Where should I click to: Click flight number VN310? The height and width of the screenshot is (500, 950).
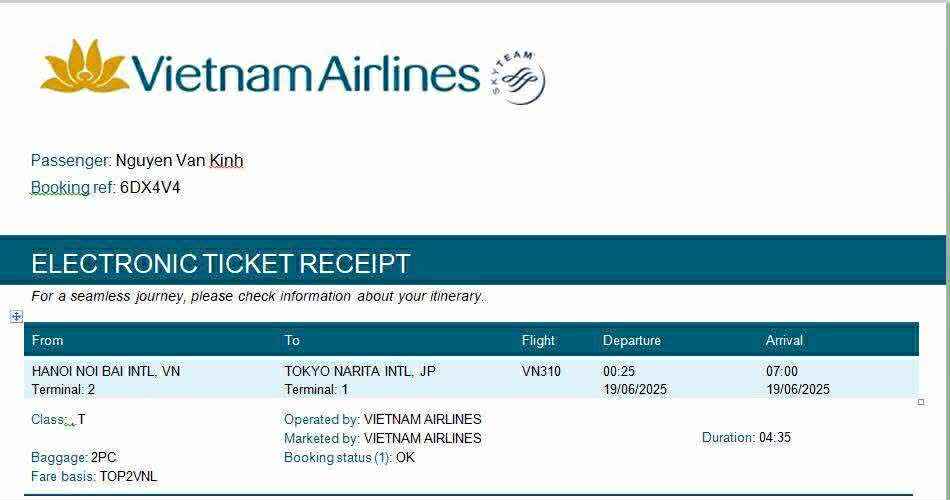(x=541, y=371)
